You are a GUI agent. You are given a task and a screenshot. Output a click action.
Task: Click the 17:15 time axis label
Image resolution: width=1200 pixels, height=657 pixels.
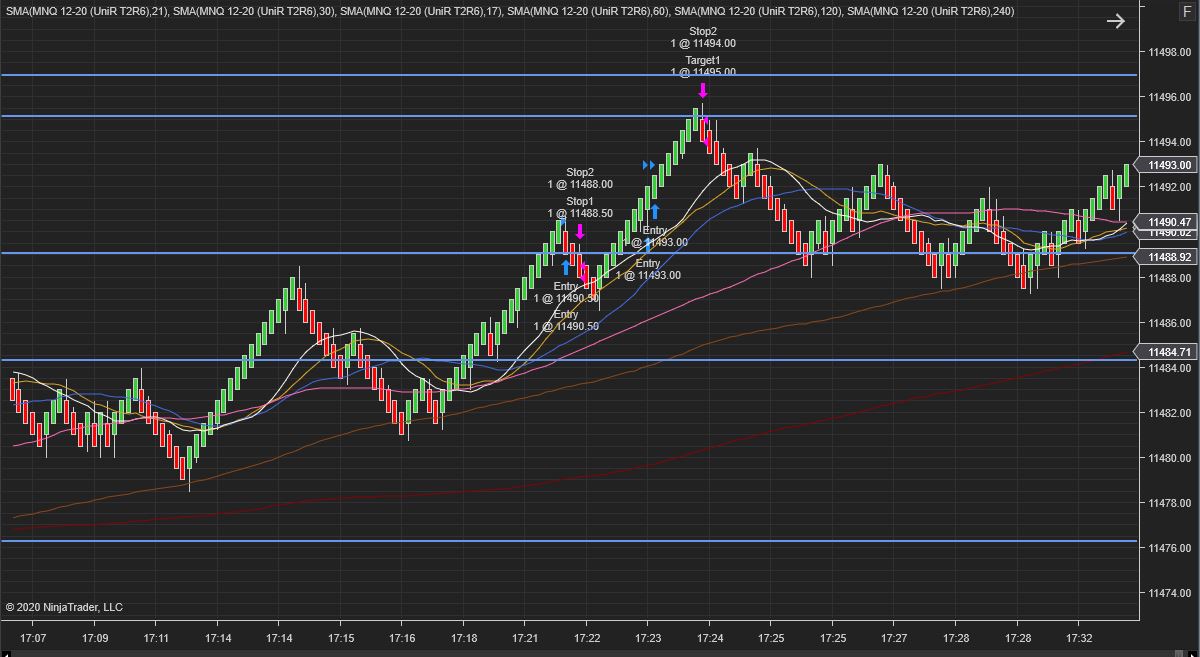[341, 637]
